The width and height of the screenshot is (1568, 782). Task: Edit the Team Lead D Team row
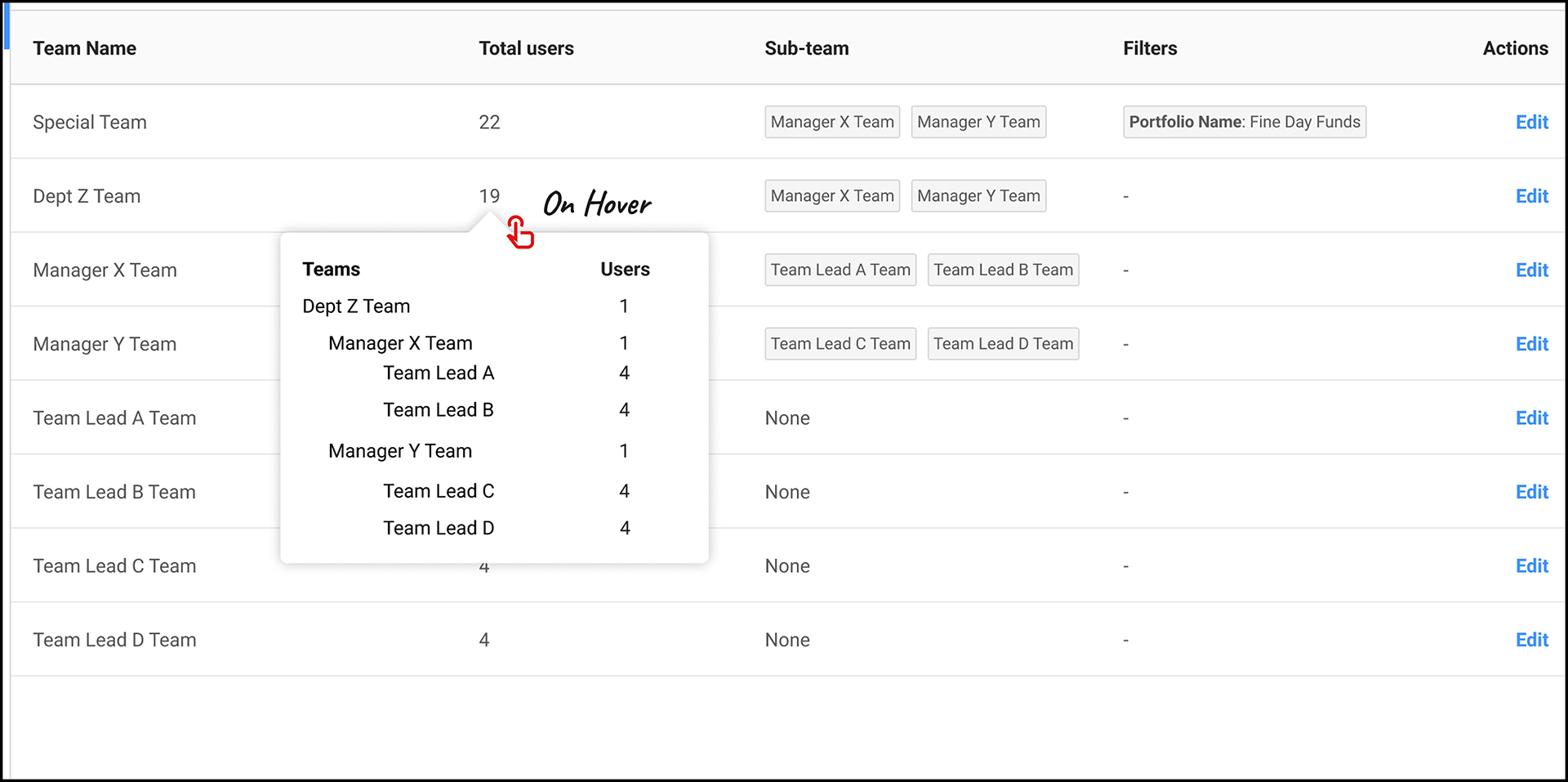click(1531, 640)
